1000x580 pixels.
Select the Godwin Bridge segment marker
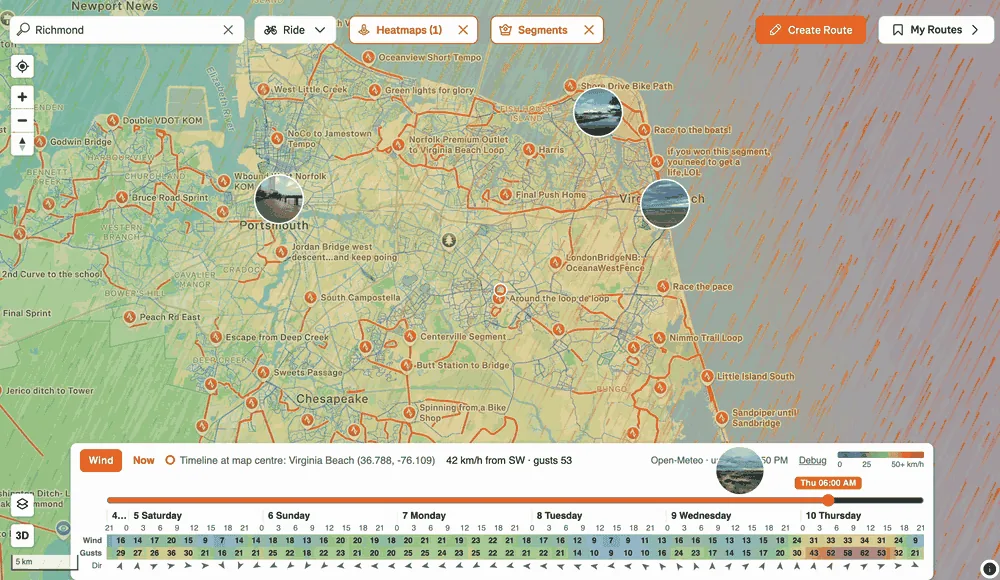(40, 142)
